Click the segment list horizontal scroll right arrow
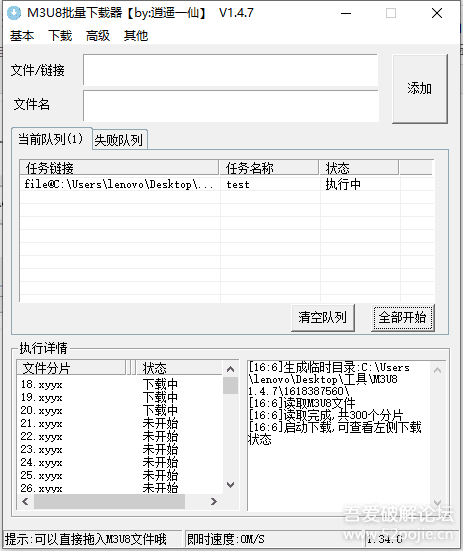The height and width of the screenshot is (551, 463). [214, 501]
